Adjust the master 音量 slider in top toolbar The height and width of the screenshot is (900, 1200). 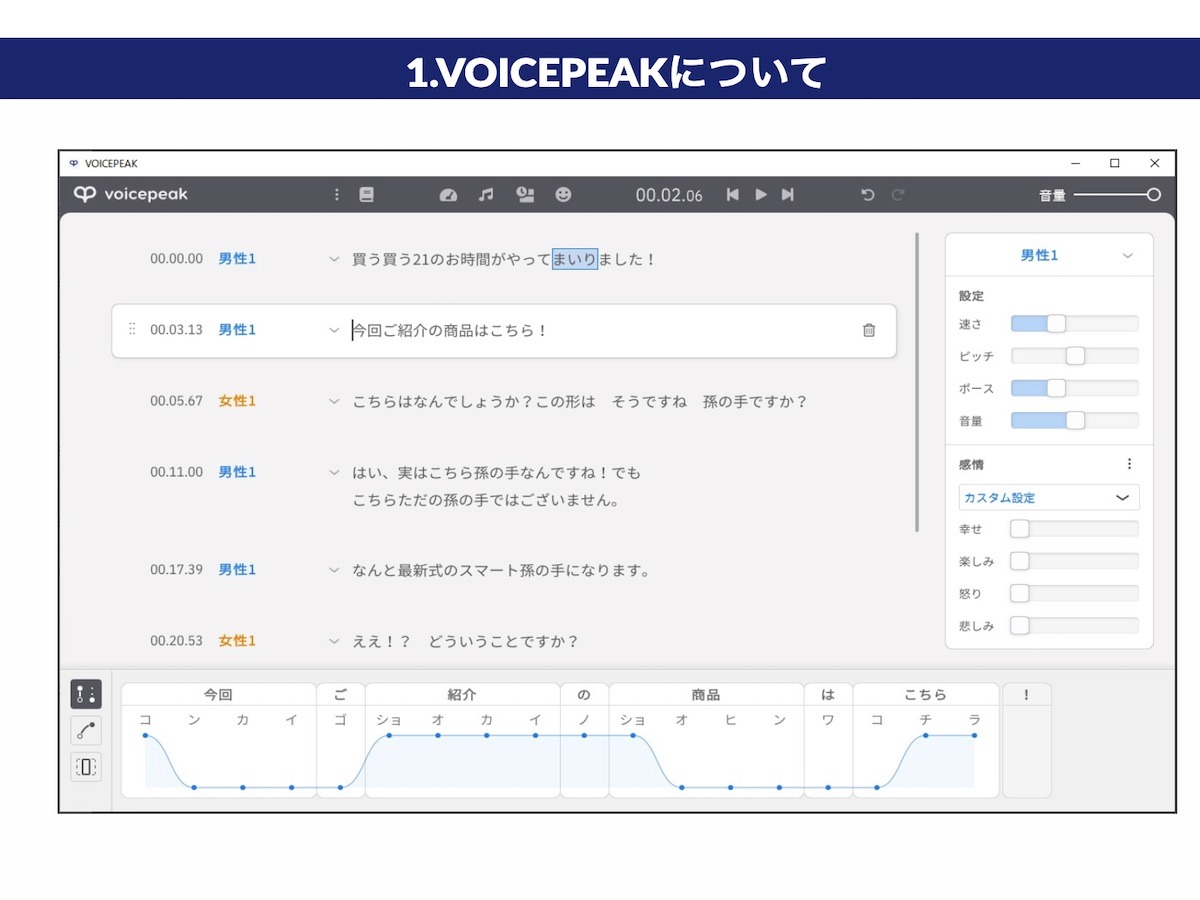1117,195
